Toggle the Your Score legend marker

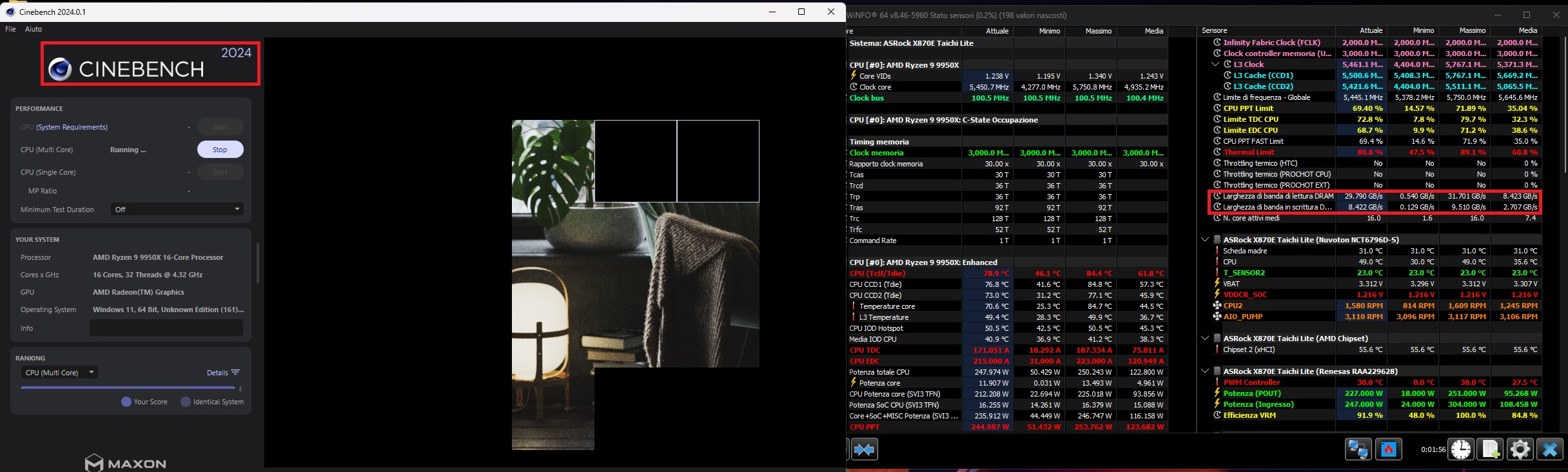[126, 402]
